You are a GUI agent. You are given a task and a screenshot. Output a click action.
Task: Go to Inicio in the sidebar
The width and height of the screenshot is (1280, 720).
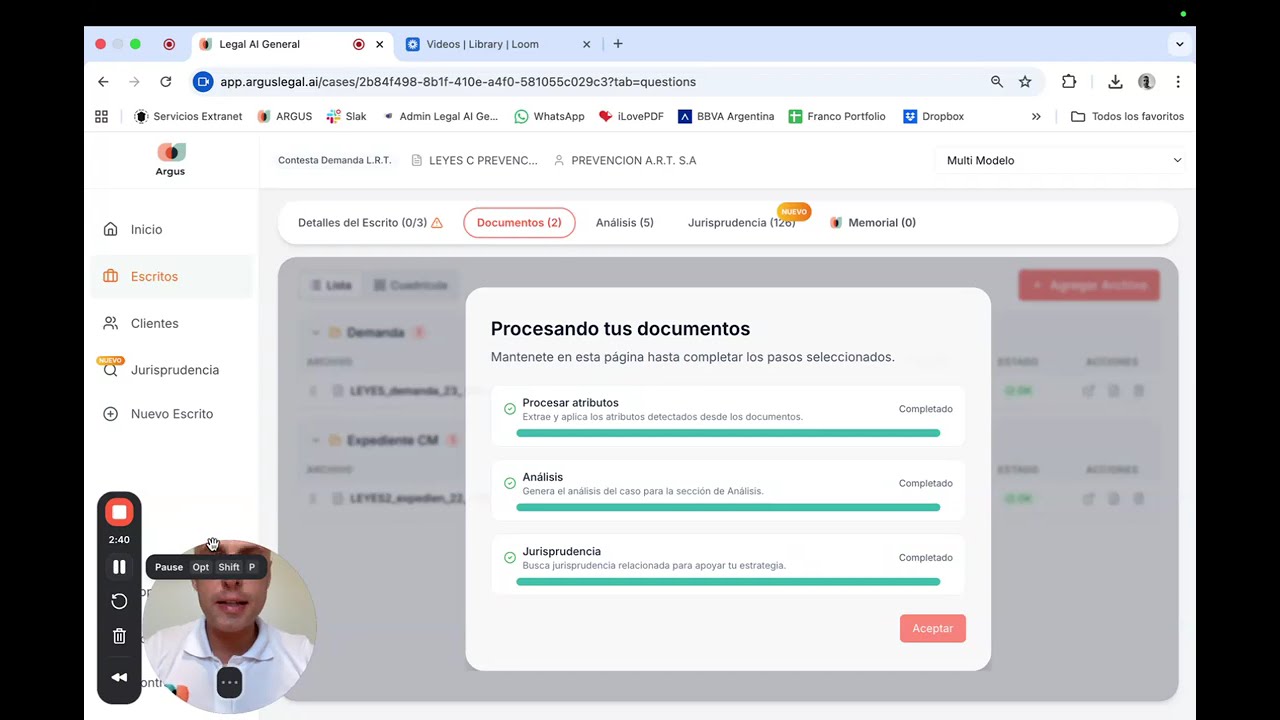coord(172,229)
